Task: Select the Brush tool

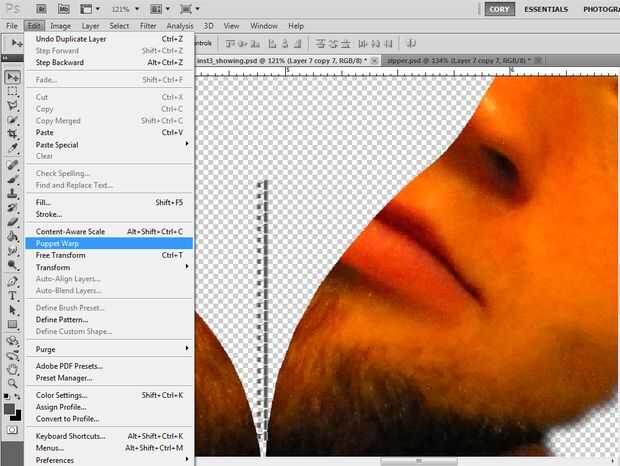Action: (x=12, y=179)
